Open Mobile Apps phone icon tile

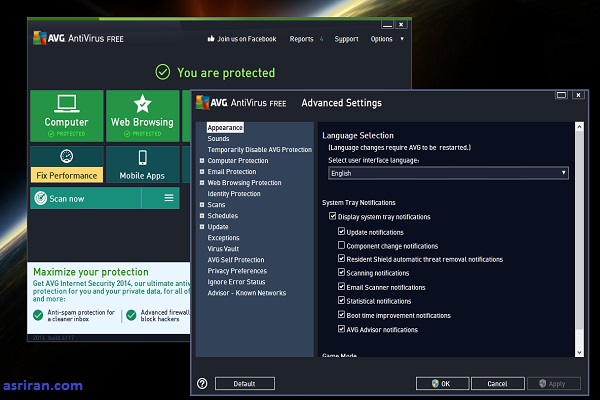click(142, 157)
